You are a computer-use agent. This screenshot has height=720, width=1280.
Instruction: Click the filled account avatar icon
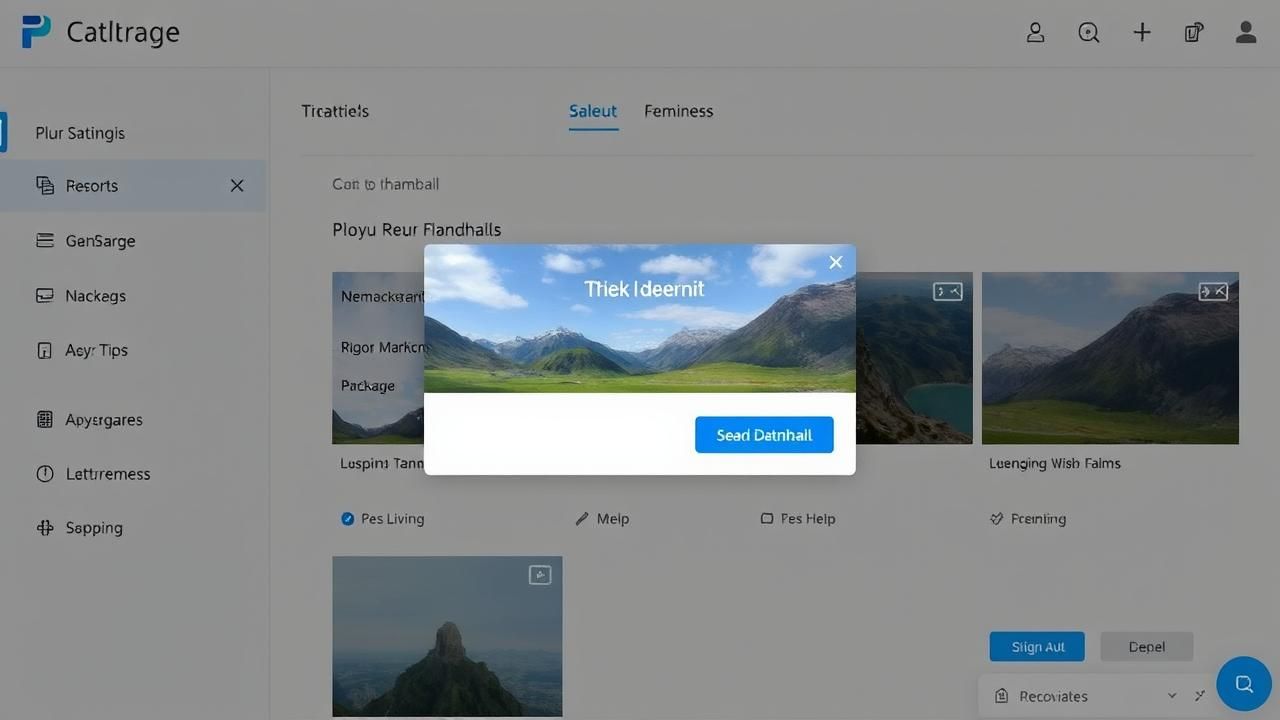coord(1246,33)
